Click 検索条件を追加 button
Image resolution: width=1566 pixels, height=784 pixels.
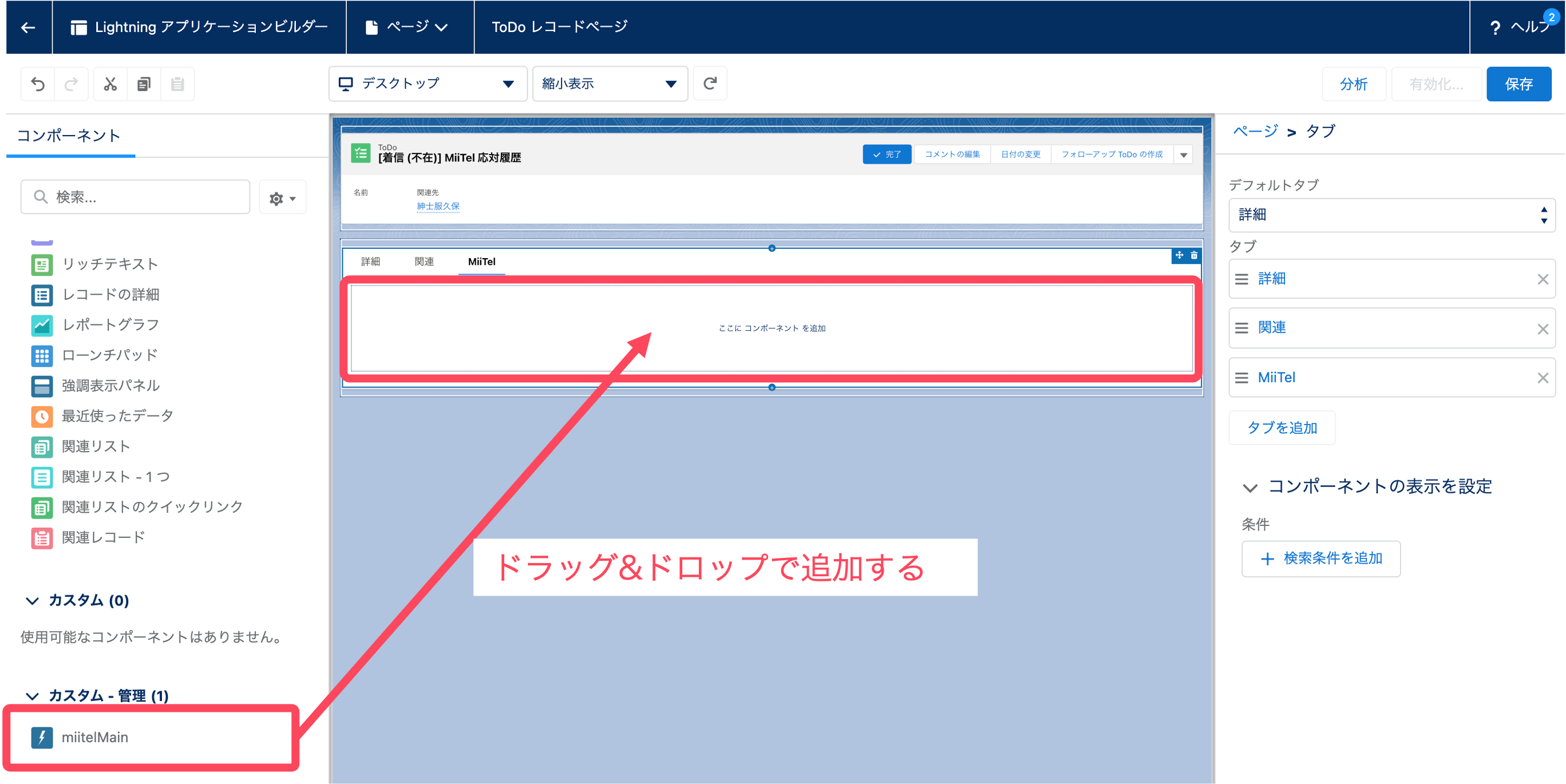coord(1321,559)
